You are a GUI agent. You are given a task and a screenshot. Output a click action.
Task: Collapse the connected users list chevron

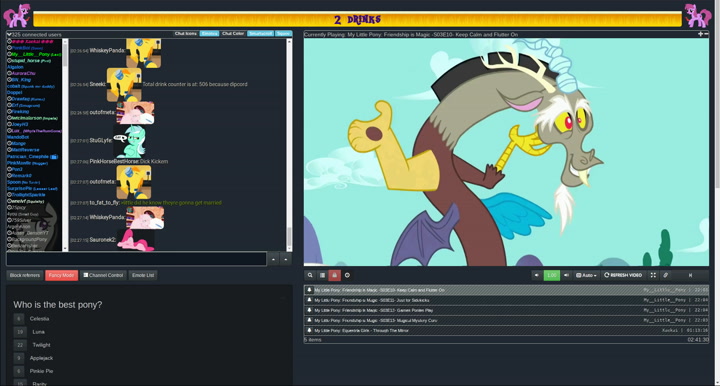pyautogui.click(x=9, y=34)
